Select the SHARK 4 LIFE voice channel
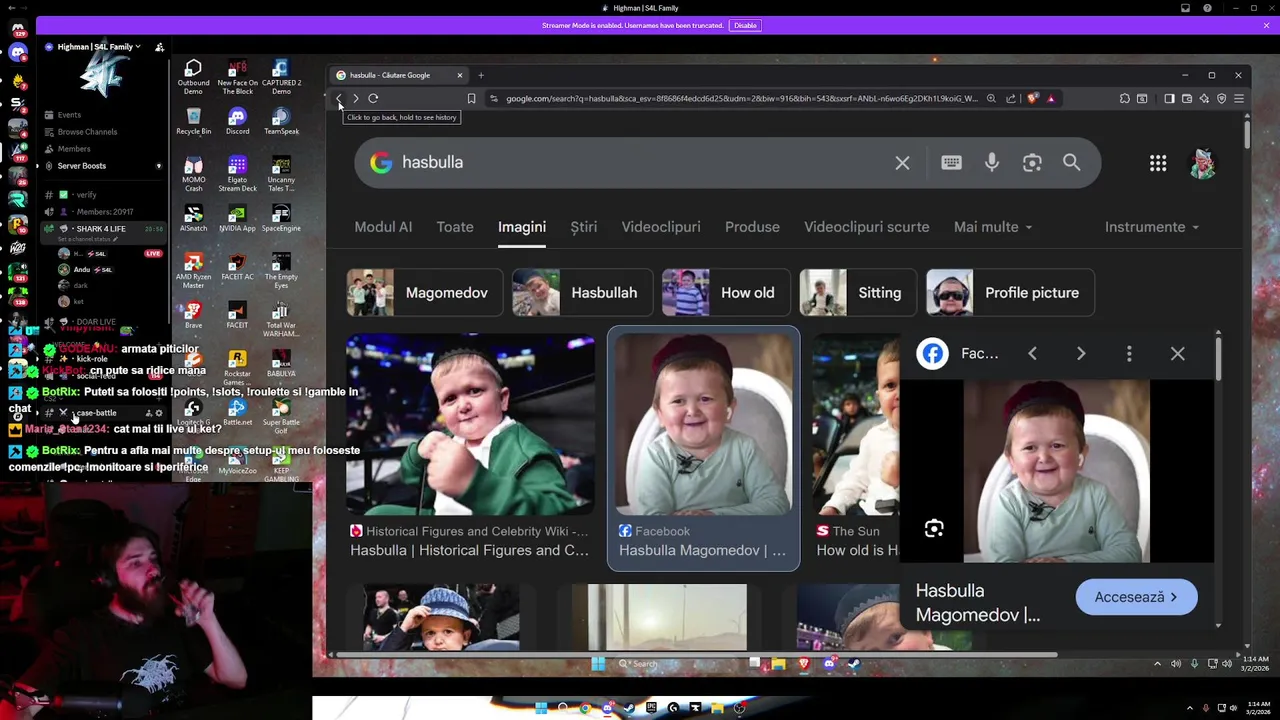 tap(100, 229)
